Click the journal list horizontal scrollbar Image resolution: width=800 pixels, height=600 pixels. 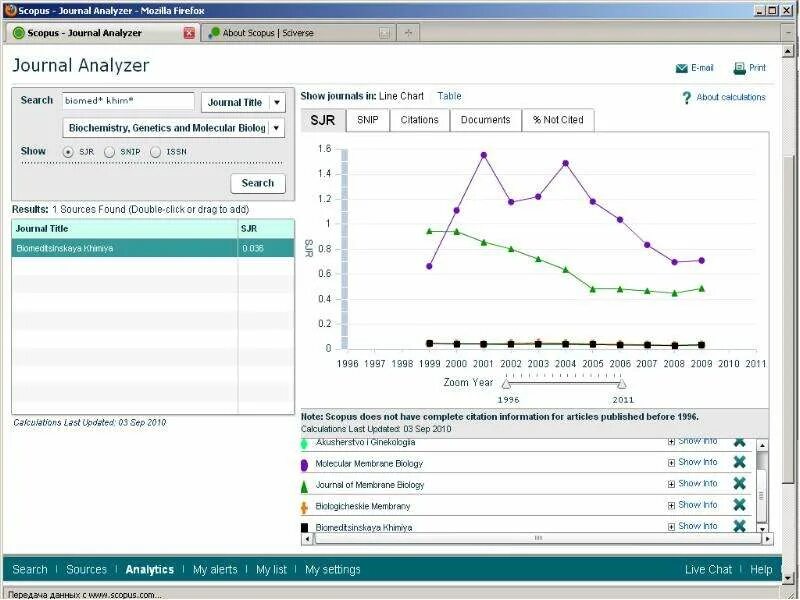click(537, 538)
